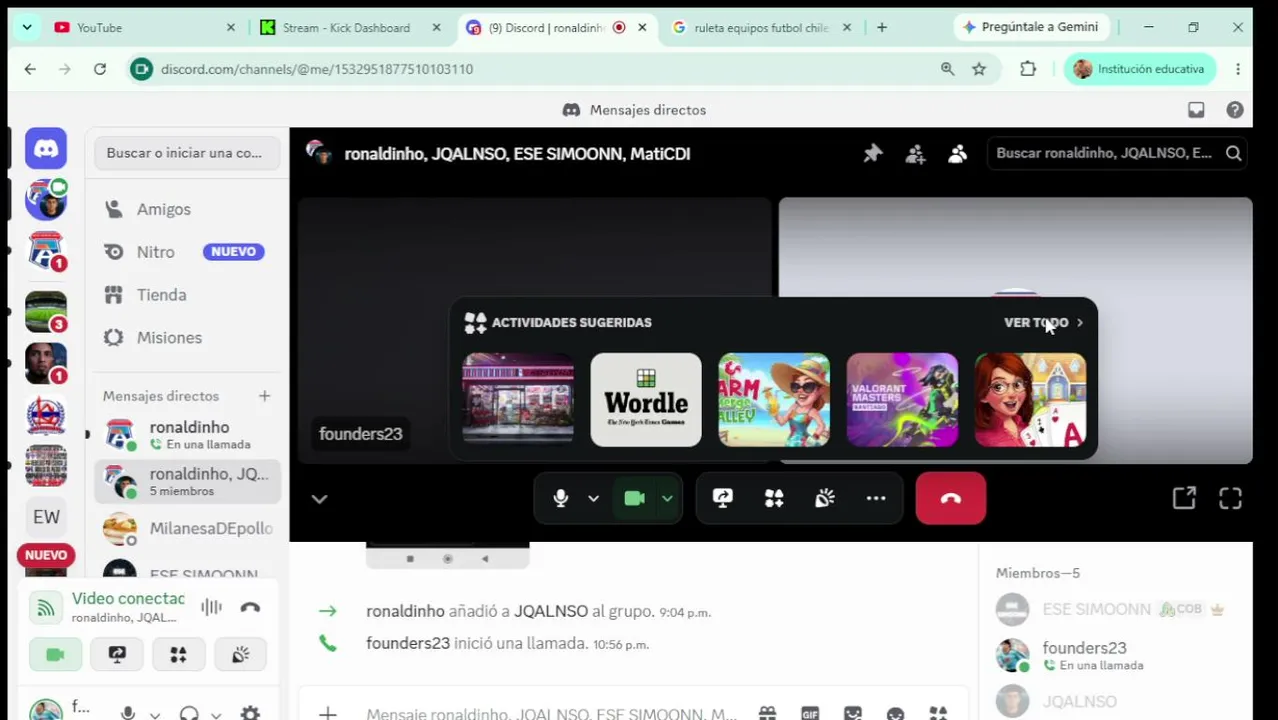This screenshot has width=1278, height=720.
Task: Switch to Stream - Kick Dashboard tab
Action: [350, 28]
